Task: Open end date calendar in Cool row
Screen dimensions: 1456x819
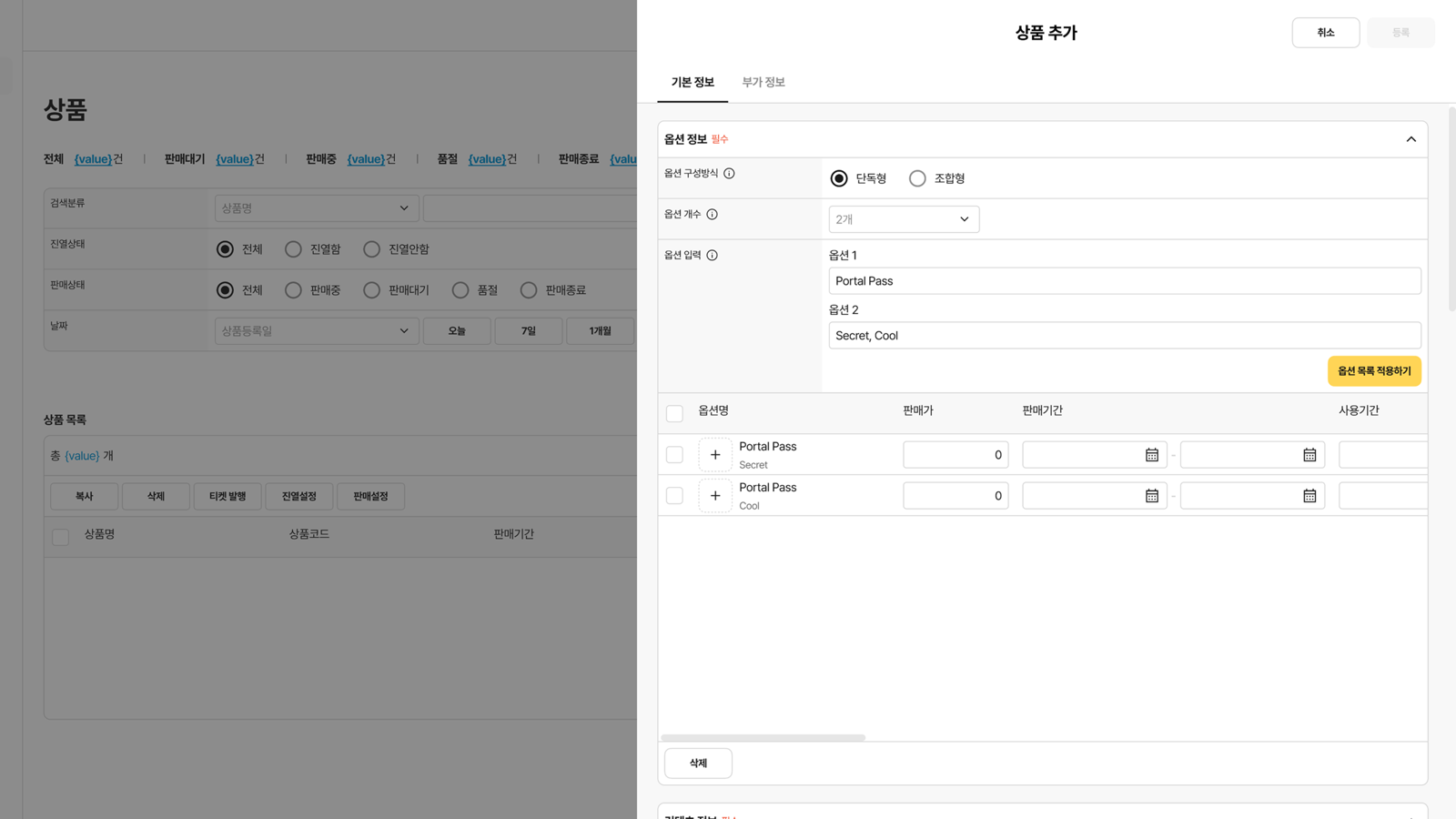Action: (x=1309, y=496)
